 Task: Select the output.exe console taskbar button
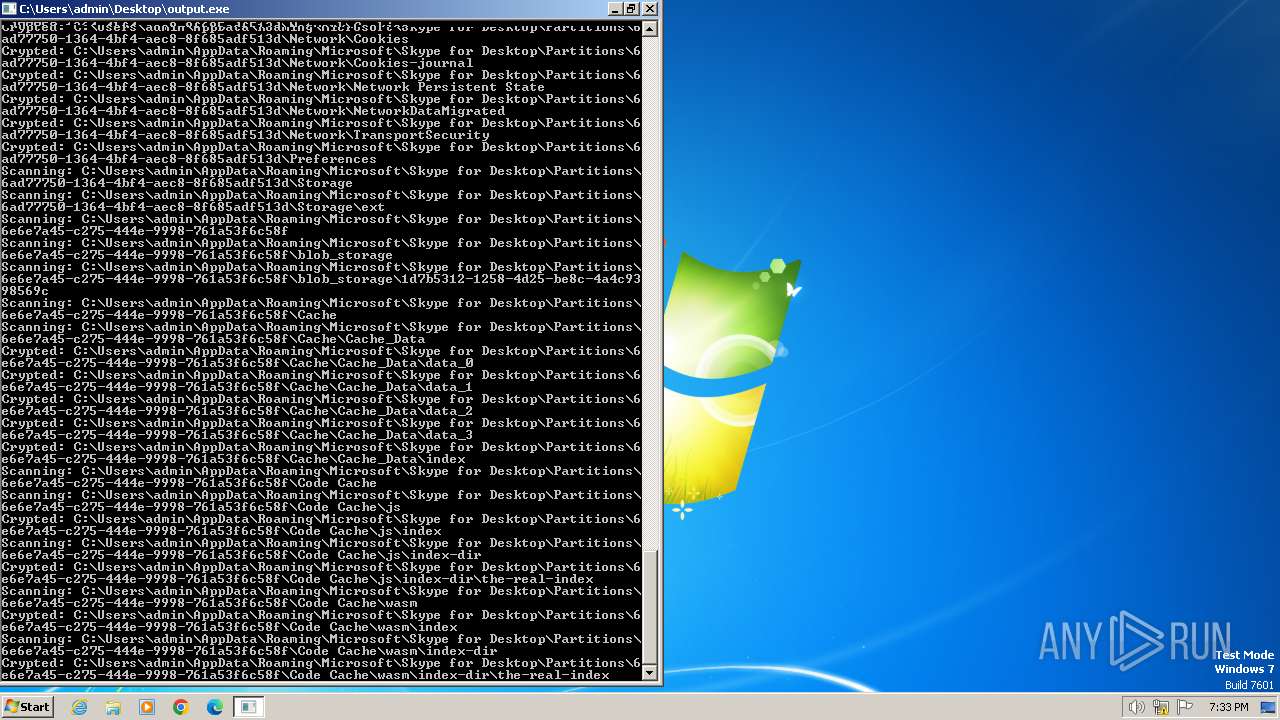point(248,707)
